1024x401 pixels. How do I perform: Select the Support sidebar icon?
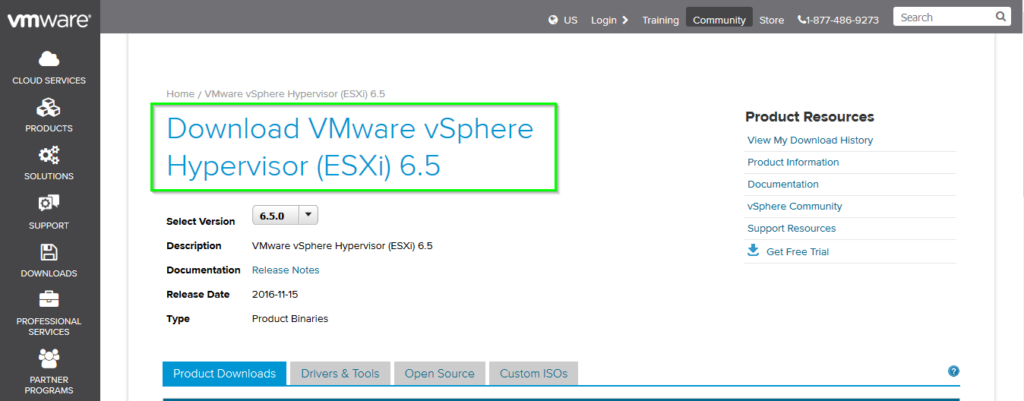(49, 204)
